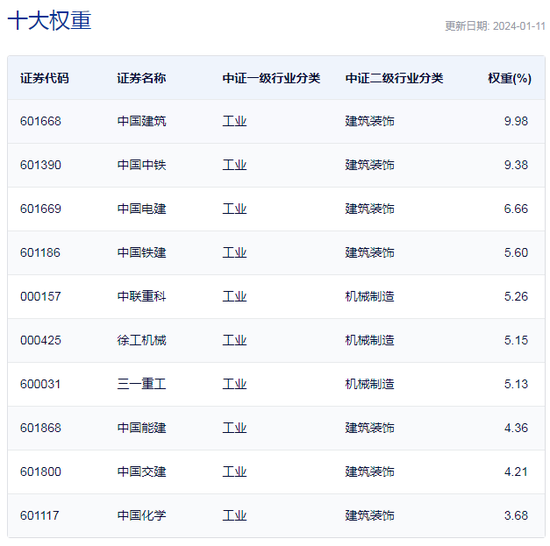Open the 中国建筑 security name
The width and height of the screenshot is (550, 546).
(141, 121)
